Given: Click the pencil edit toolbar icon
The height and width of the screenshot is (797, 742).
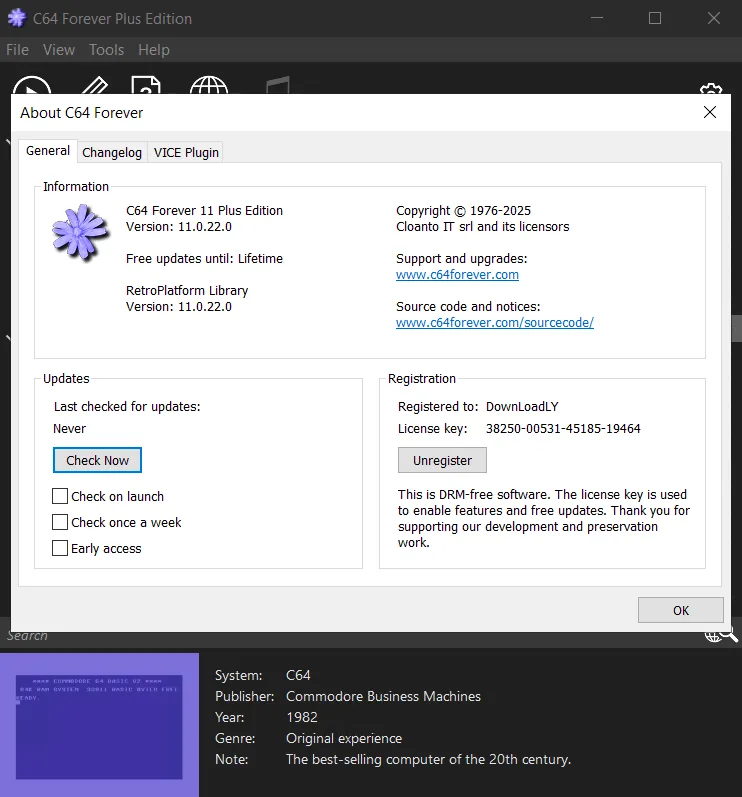Looking at the screenshot, I should pos(95,85).
